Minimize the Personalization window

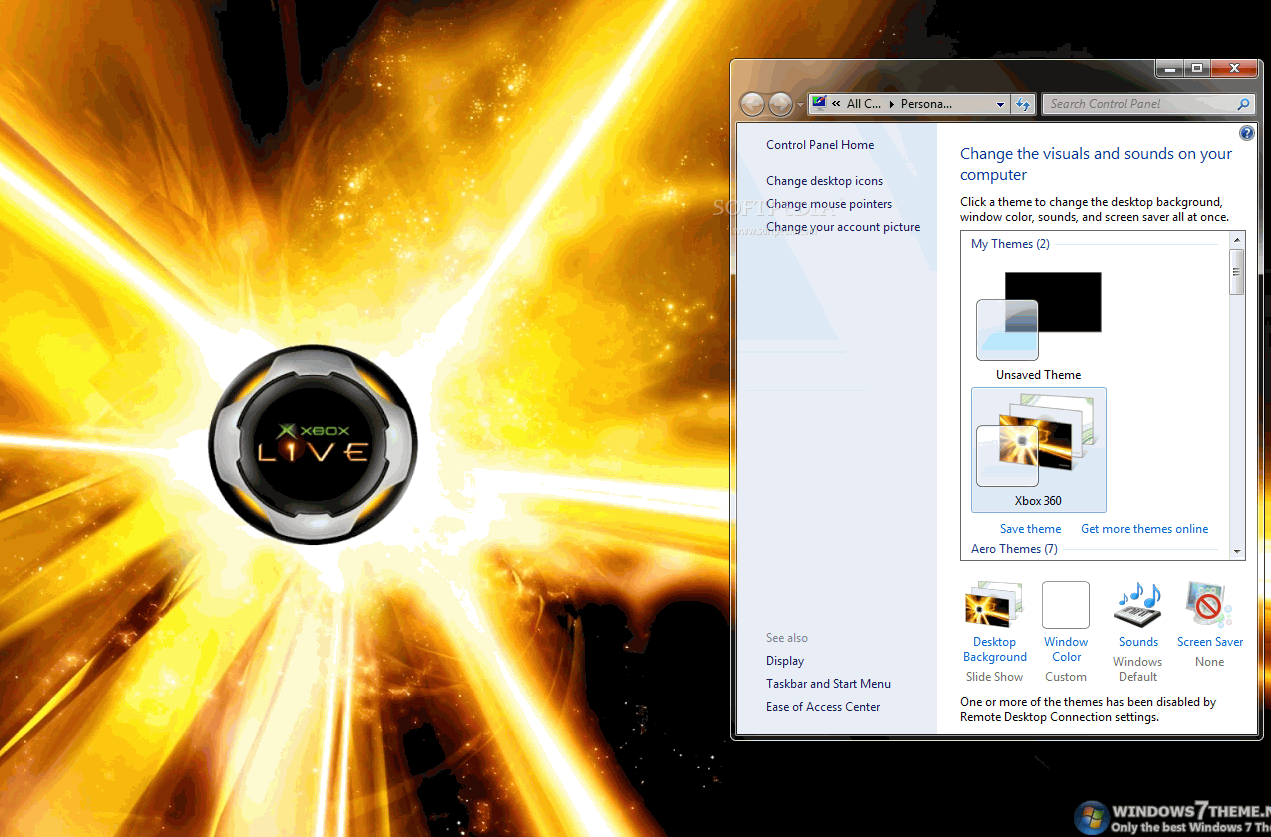[x=1169, y=69]
